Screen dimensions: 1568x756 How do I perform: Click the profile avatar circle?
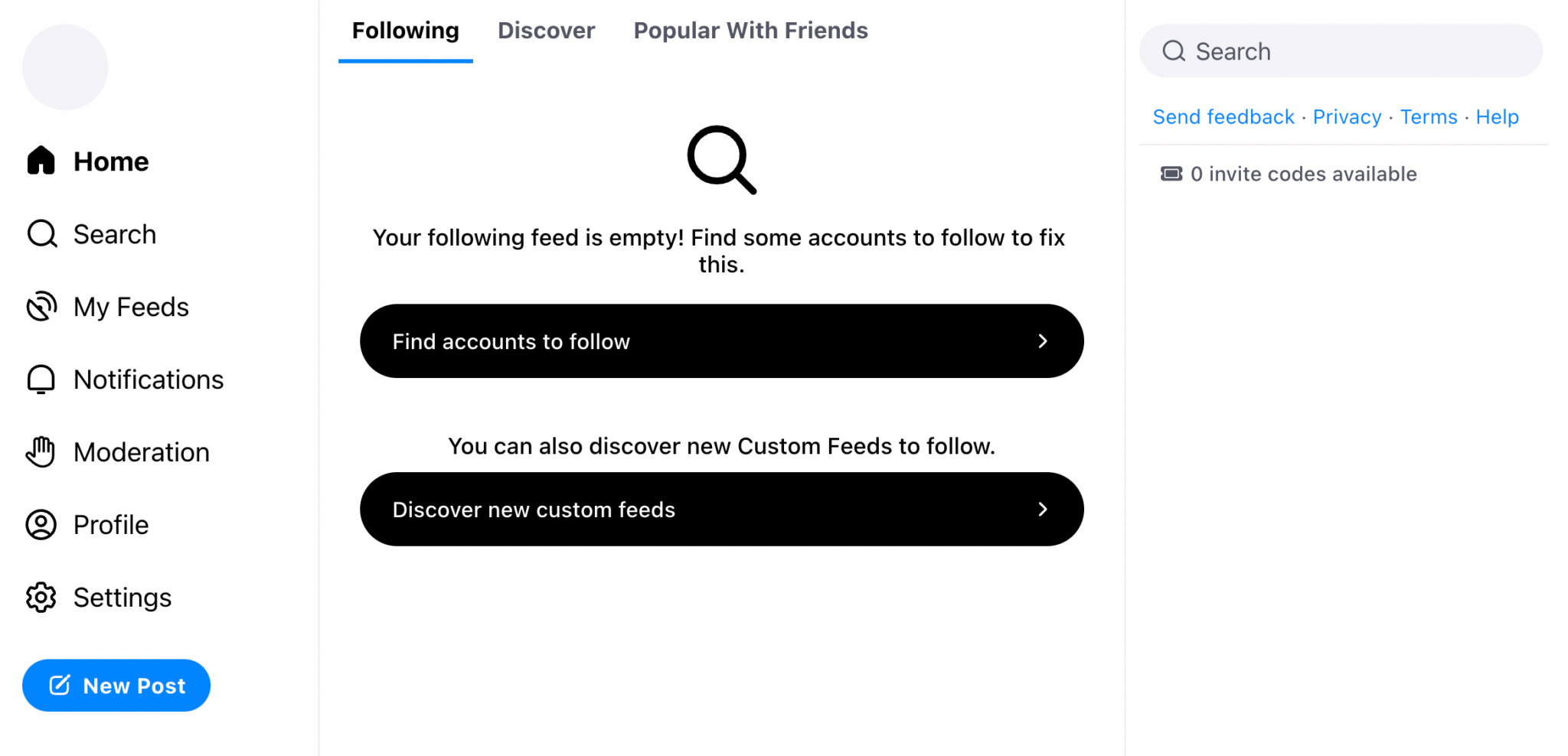coord(64,67)
